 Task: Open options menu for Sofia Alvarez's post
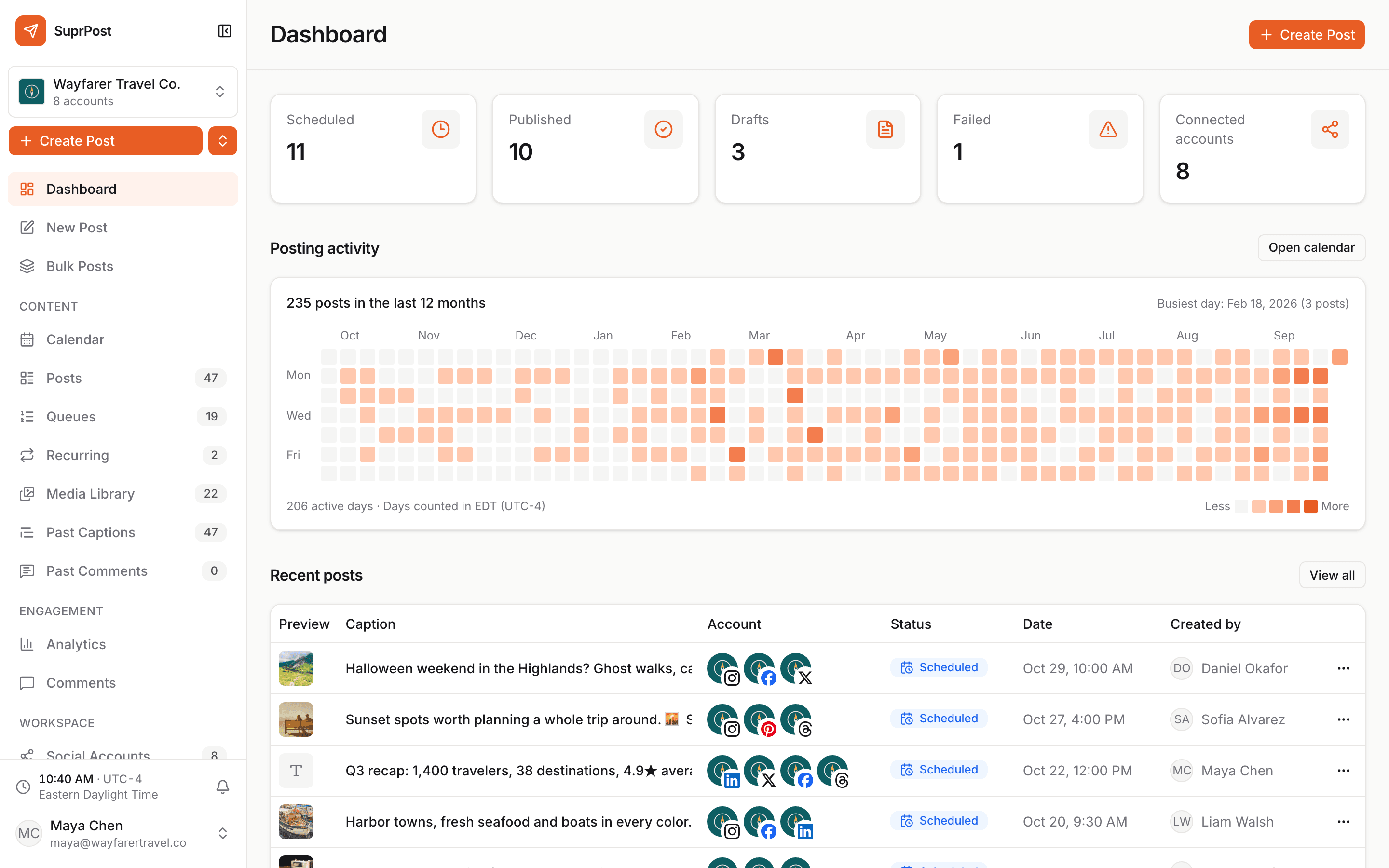point(1343,719)
